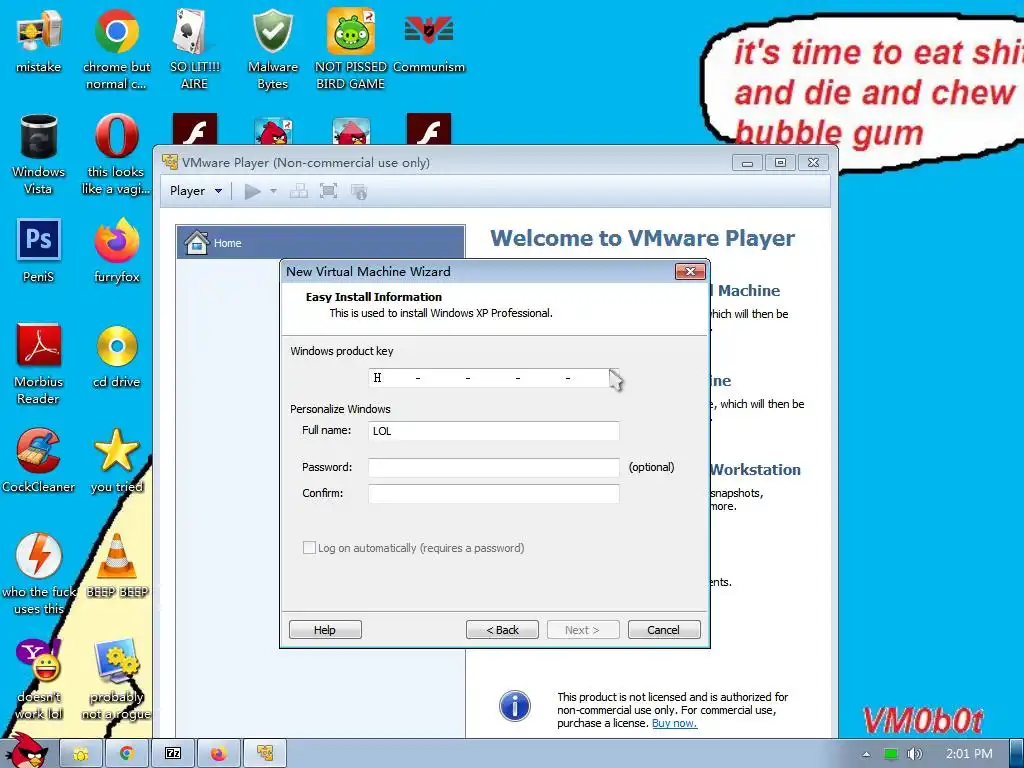Show hidden tray icons arrow
The image size is (1024, 768).
click(x=866, y=754)
